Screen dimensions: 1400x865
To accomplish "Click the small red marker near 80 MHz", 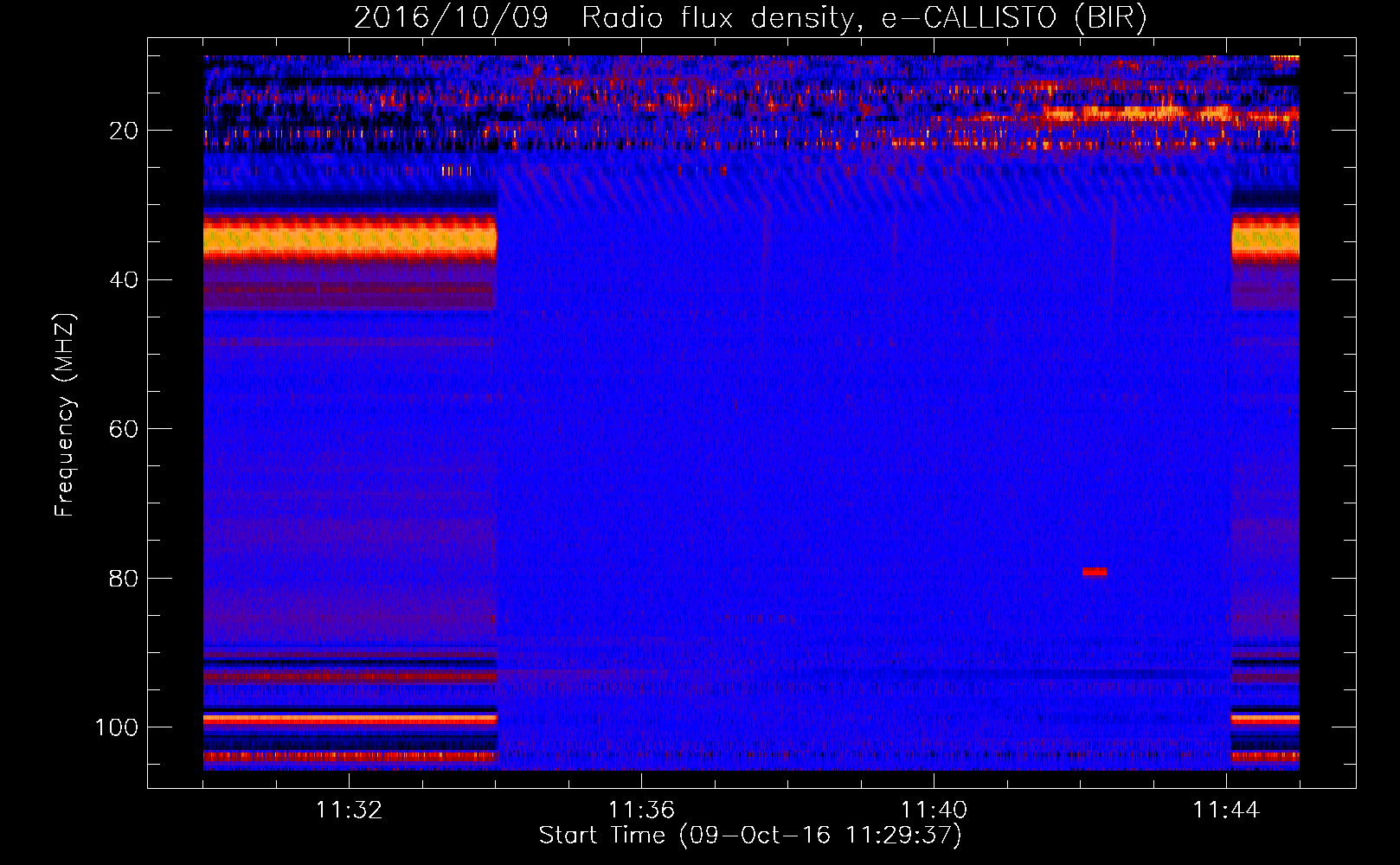I will pos(1095,572).
